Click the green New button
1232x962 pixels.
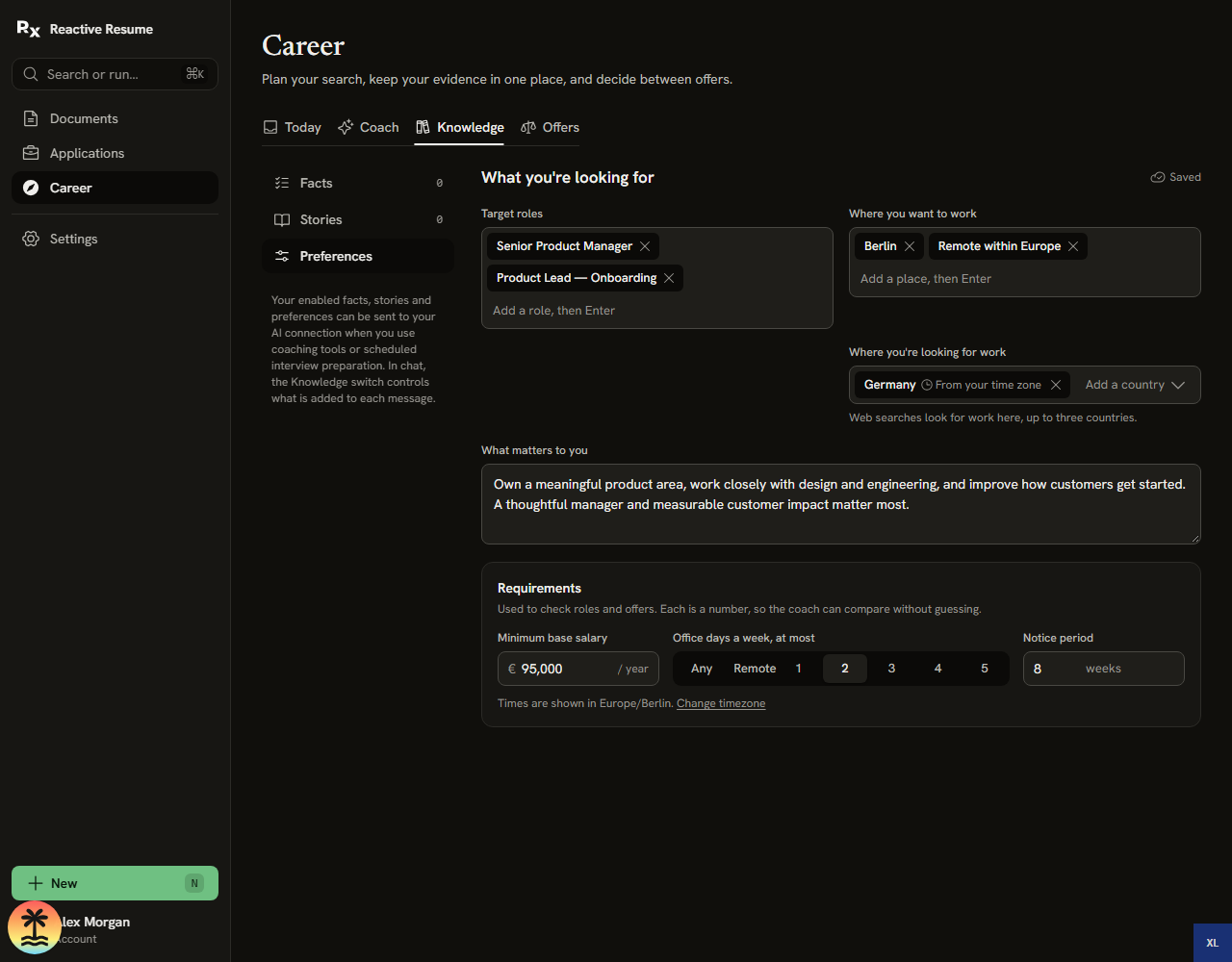[115, 883]
